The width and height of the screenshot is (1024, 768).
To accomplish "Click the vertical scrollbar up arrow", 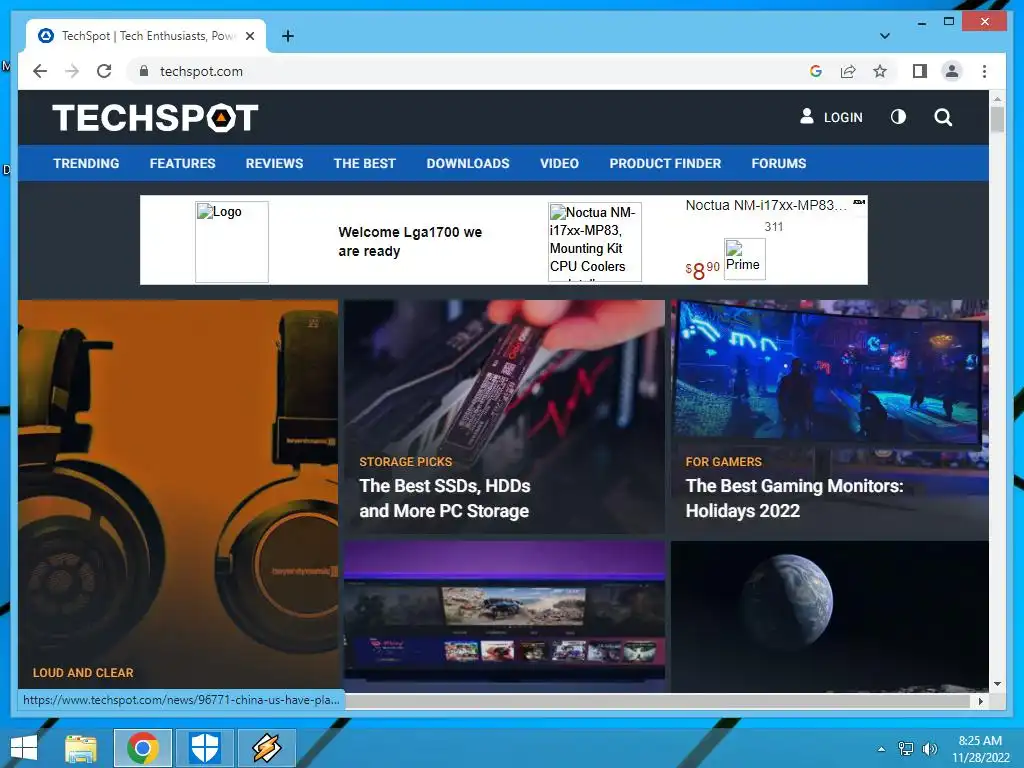I will tap(997, 99).
